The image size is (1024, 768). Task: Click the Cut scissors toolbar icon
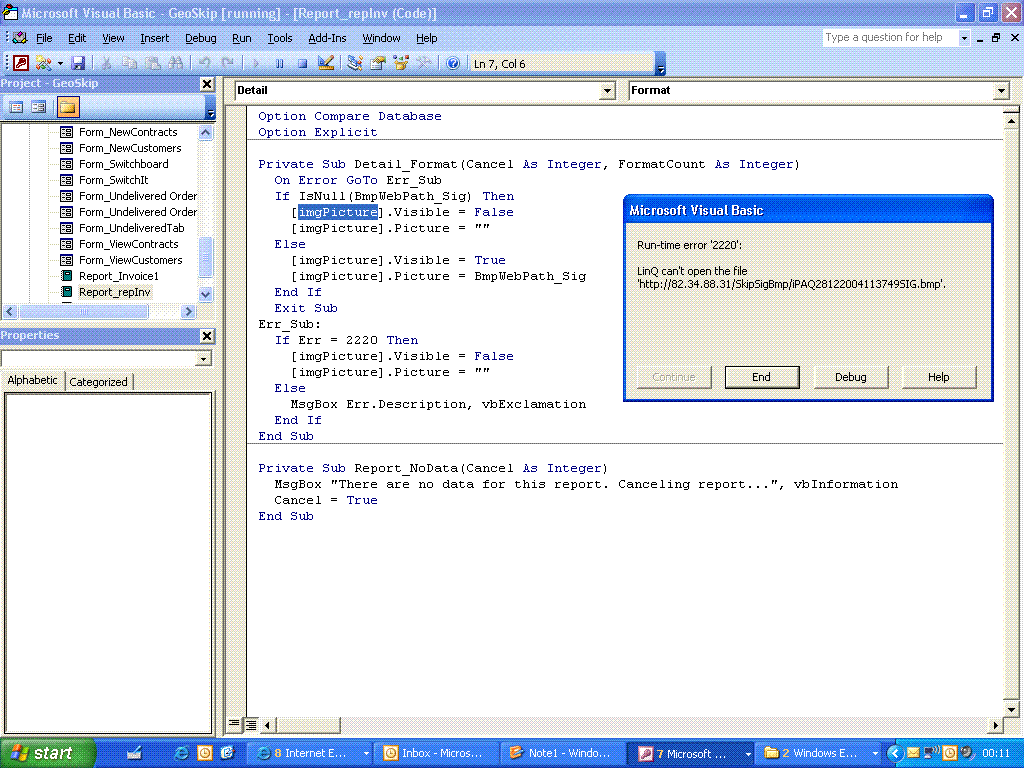tap(106, 63)
